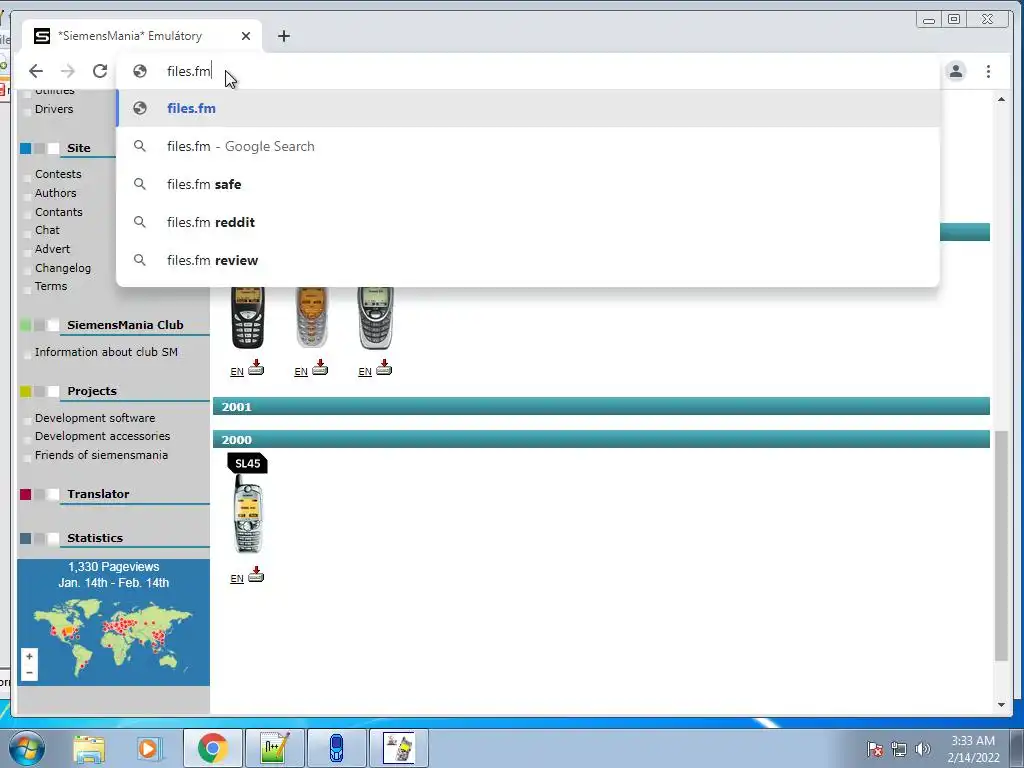Open Friends of siemensmania link
This screenshot has width=1024, height=768.
101,455
